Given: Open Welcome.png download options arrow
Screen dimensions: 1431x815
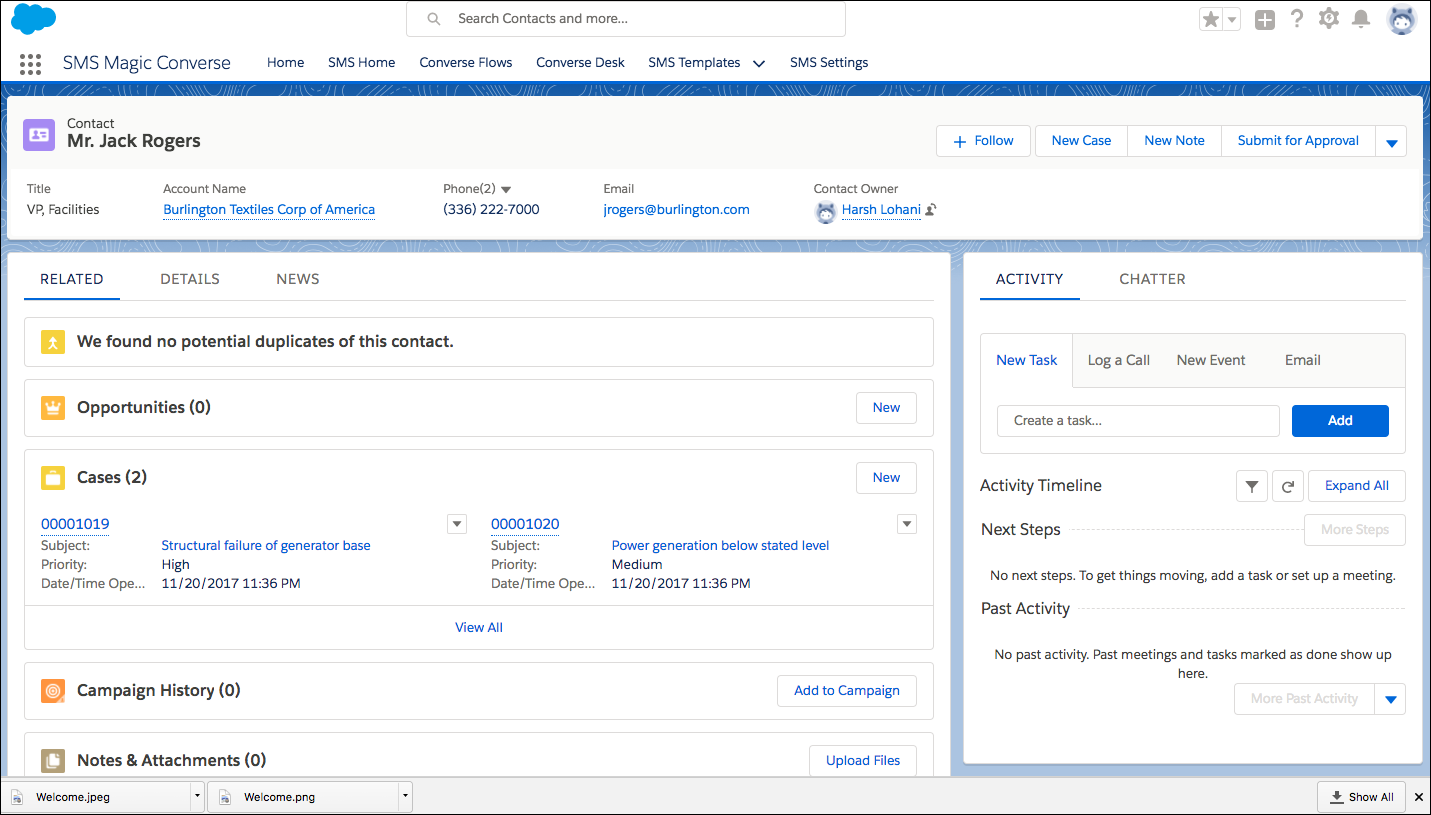Looking at the screenshot, I should (x=405, y=797).
